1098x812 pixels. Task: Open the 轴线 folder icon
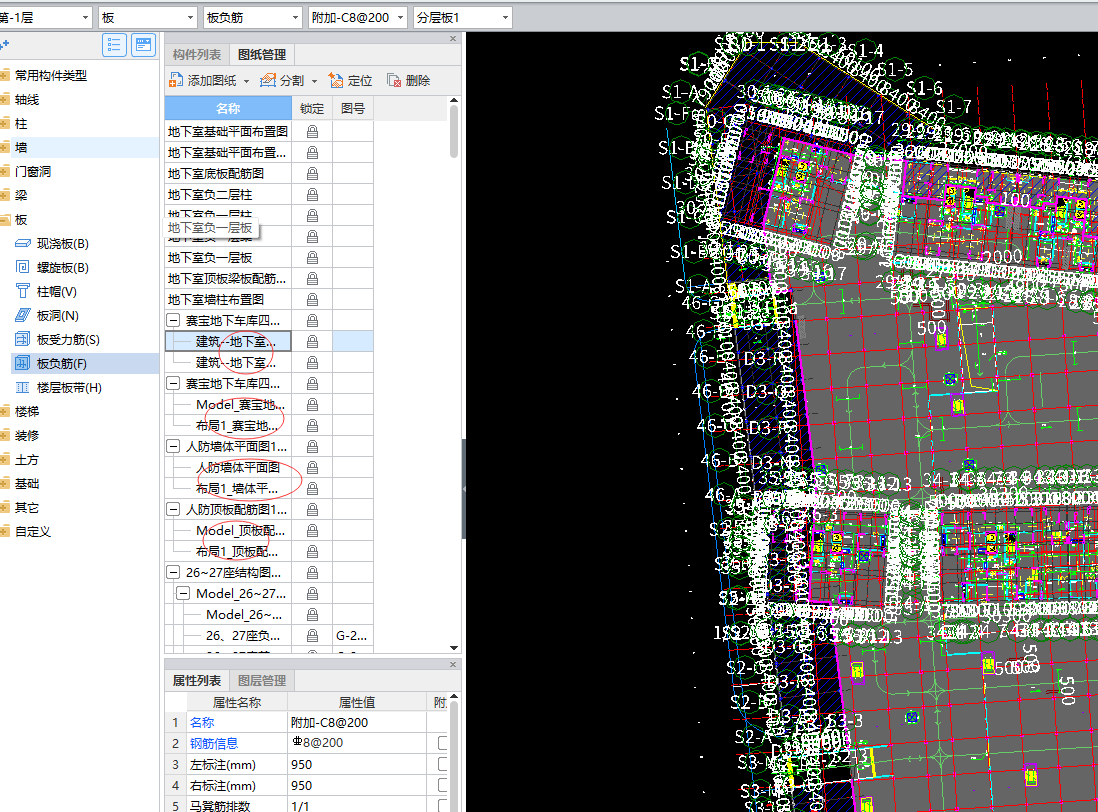pyautogui.click(x=5, y=99)
